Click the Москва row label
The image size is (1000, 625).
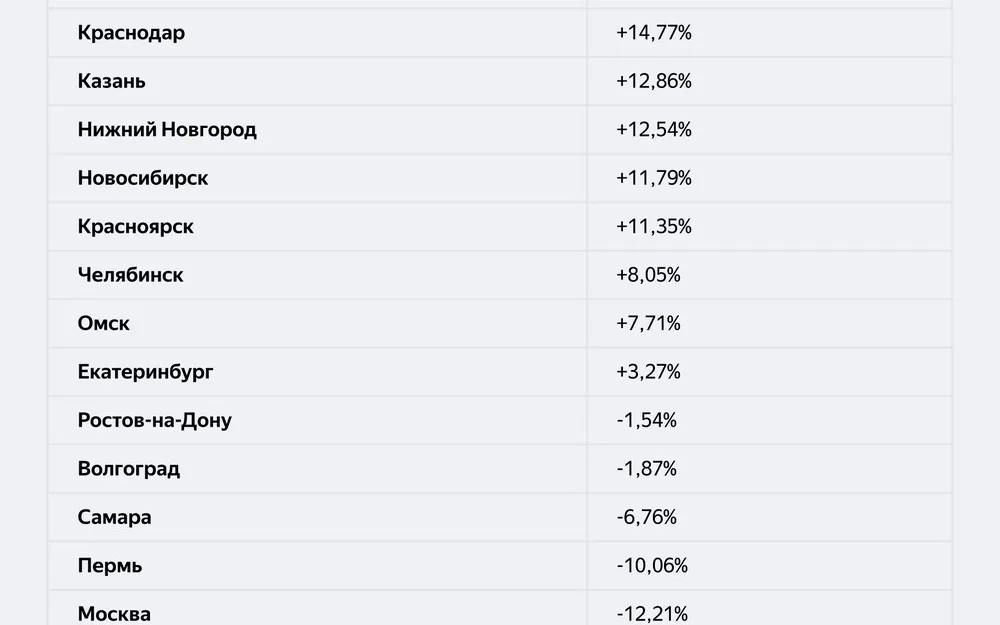click(114, 613)
